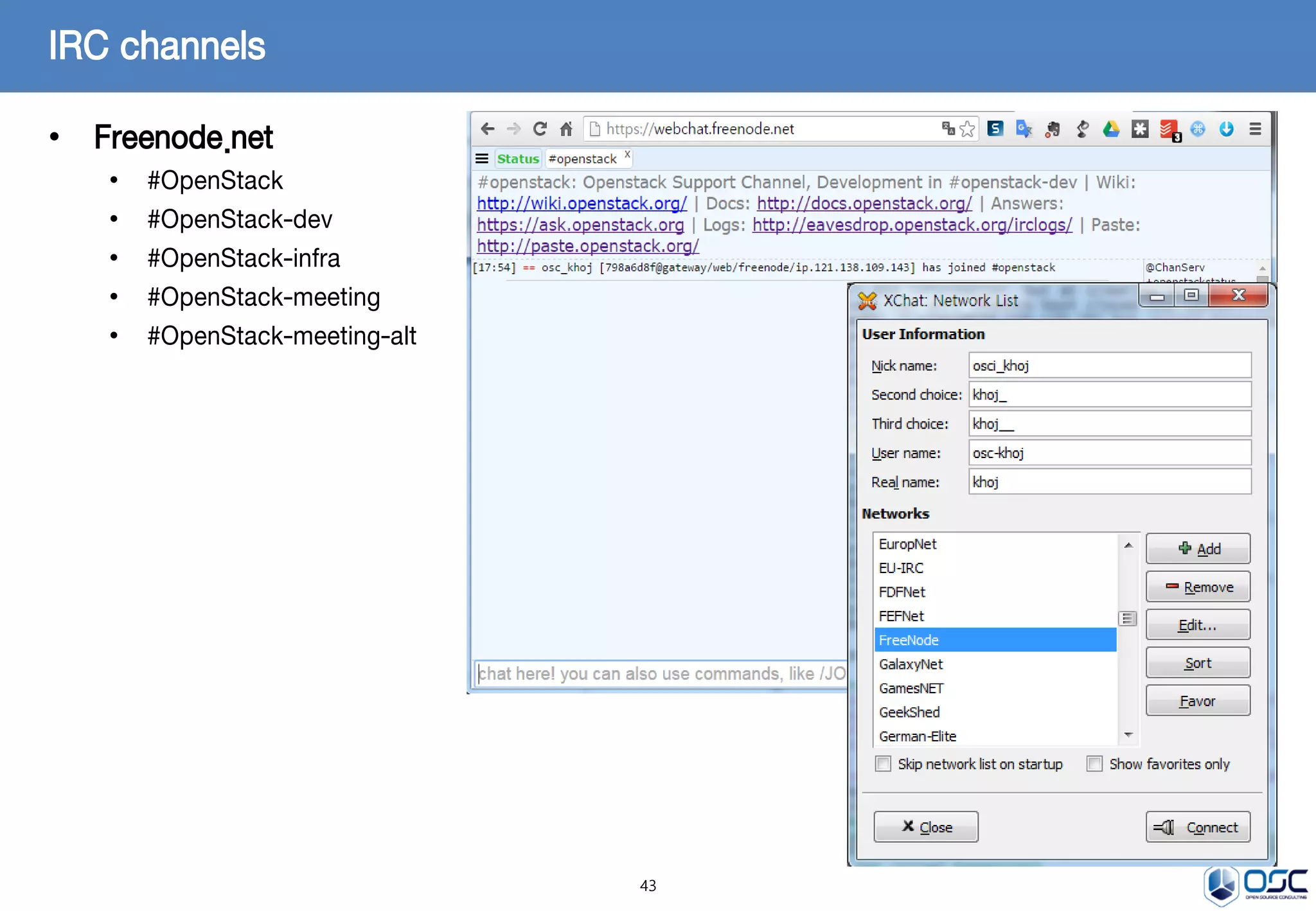1316x911 pixels.
Task: Click the chat message input box
Action: click(x=661, y=673)
